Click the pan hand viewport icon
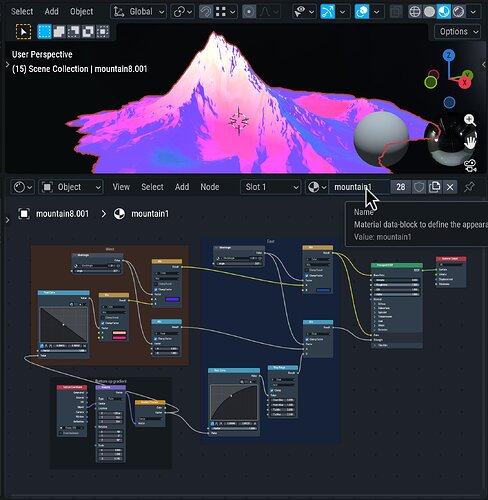 coord(470,143)
